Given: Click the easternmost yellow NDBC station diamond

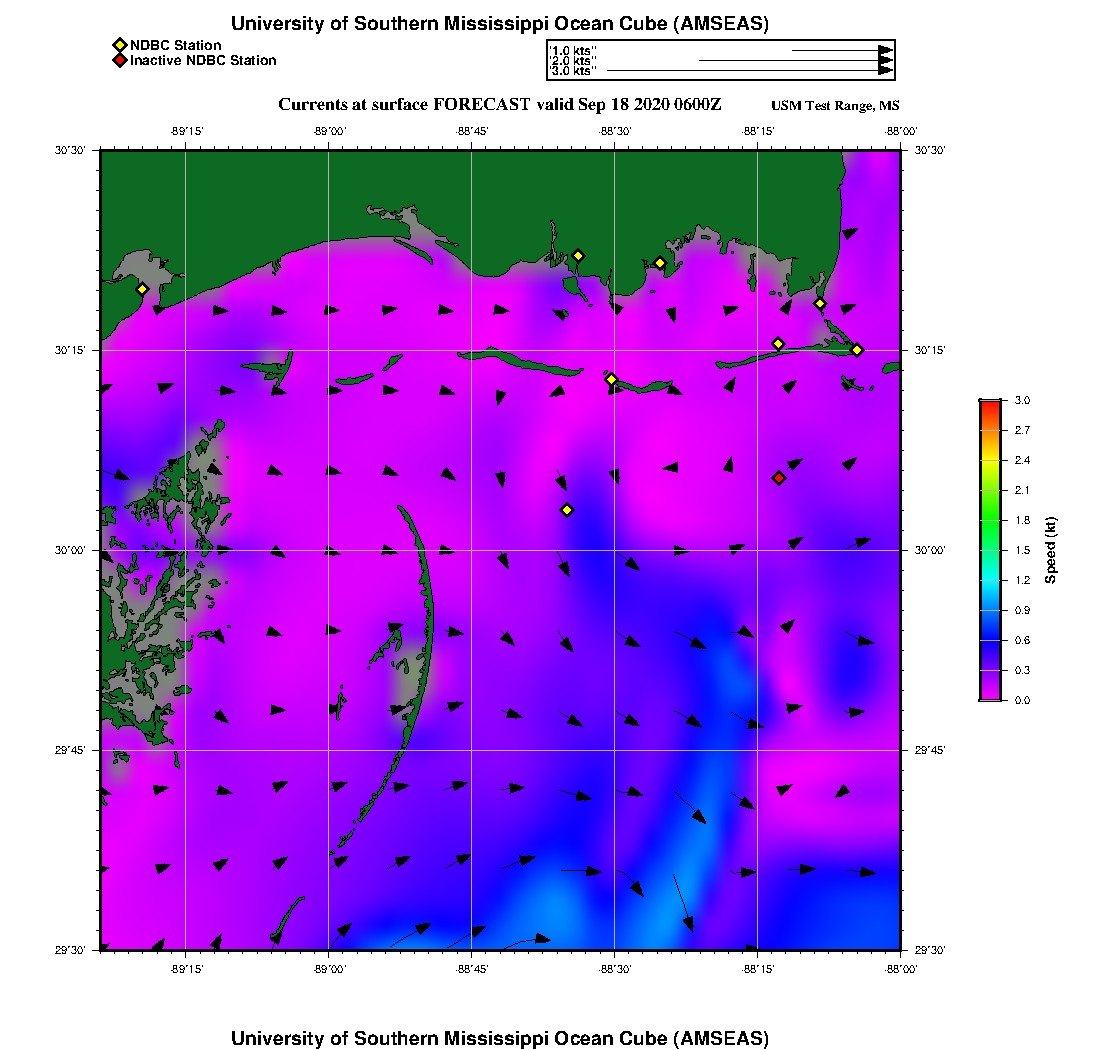Looking at the screenshot, I should [857, 349].
